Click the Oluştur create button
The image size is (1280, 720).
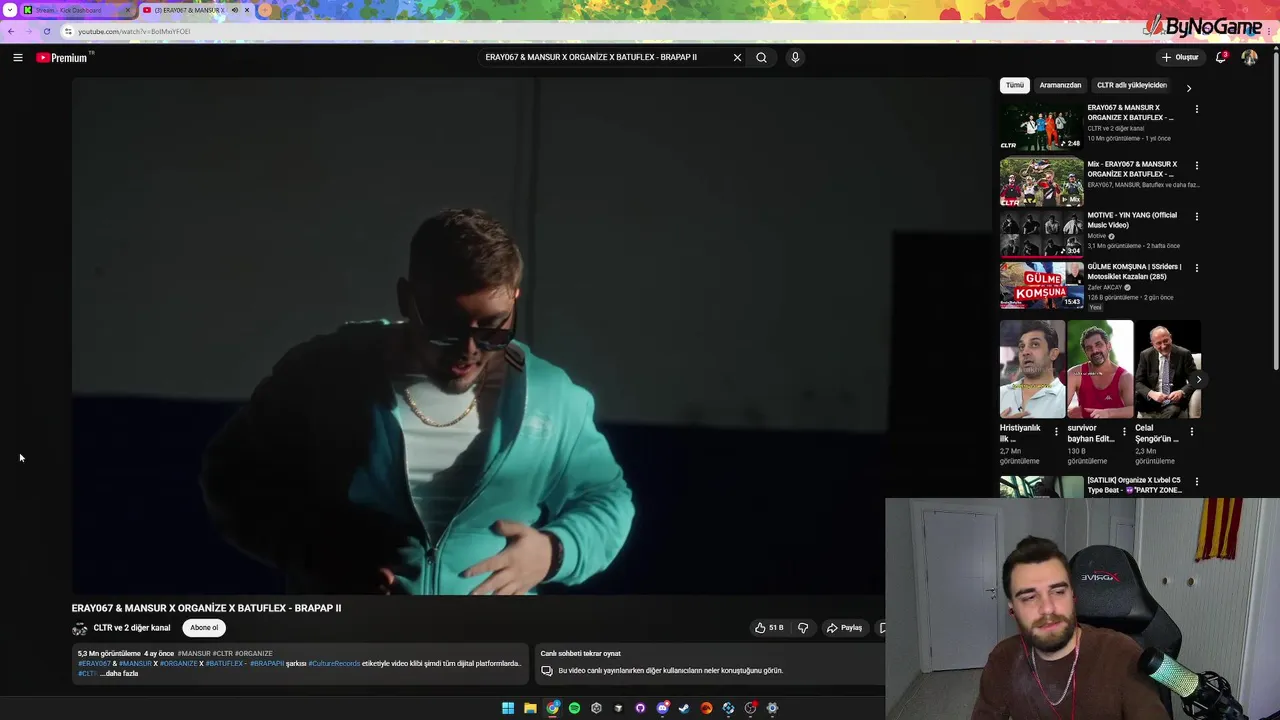(x=1180, y=57)
